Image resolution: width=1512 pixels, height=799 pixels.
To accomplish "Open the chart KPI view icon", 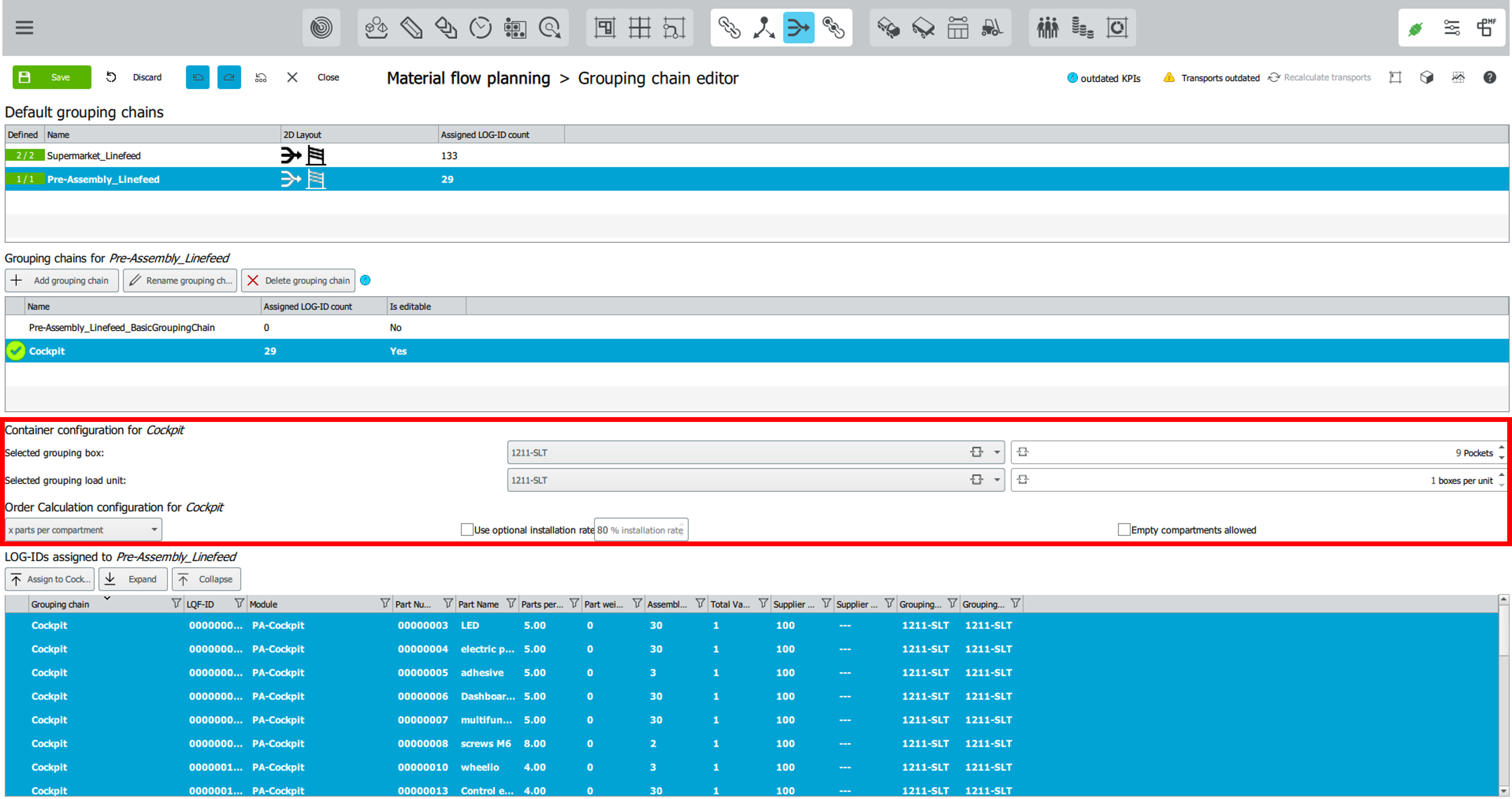I will coord(1459,77).
